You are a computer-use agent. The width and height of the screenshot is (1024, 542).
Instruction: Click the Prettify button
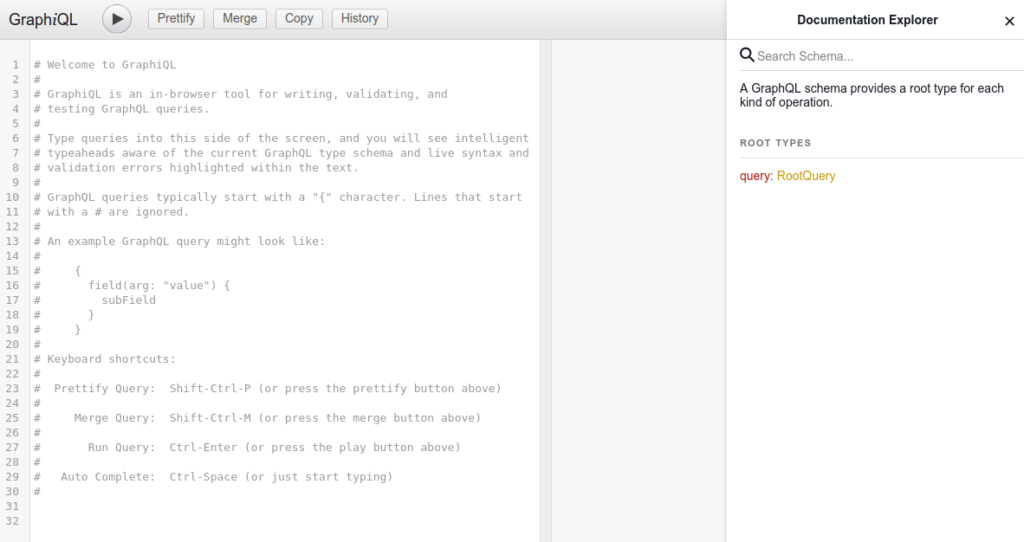[176, 18]
